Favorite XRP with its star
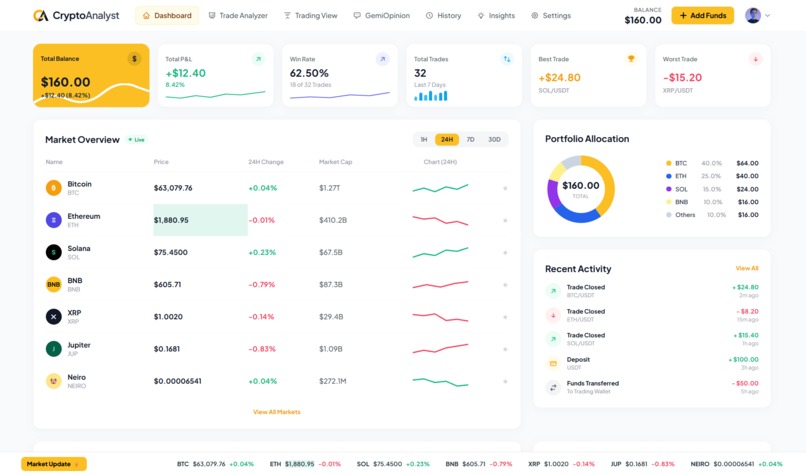806x475 pixels. pyautogui.click(x=505, y=317)
